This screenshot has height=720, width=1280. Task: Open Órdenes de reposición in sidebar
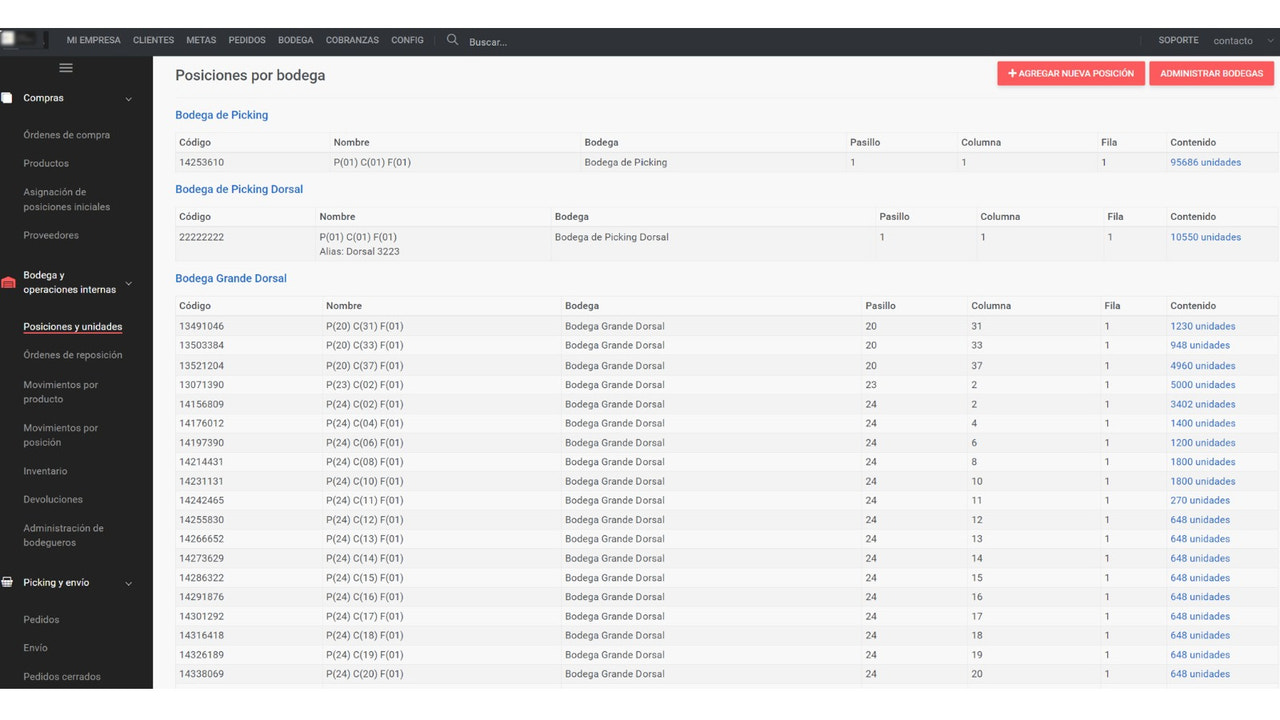click(x=73, y=355)
